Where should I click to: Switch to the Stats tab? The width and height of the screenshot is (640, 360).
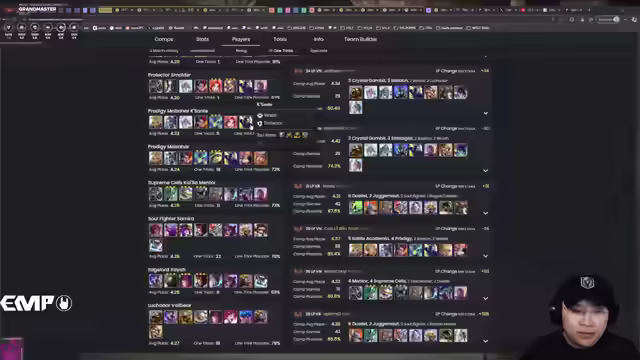(202, 39)
